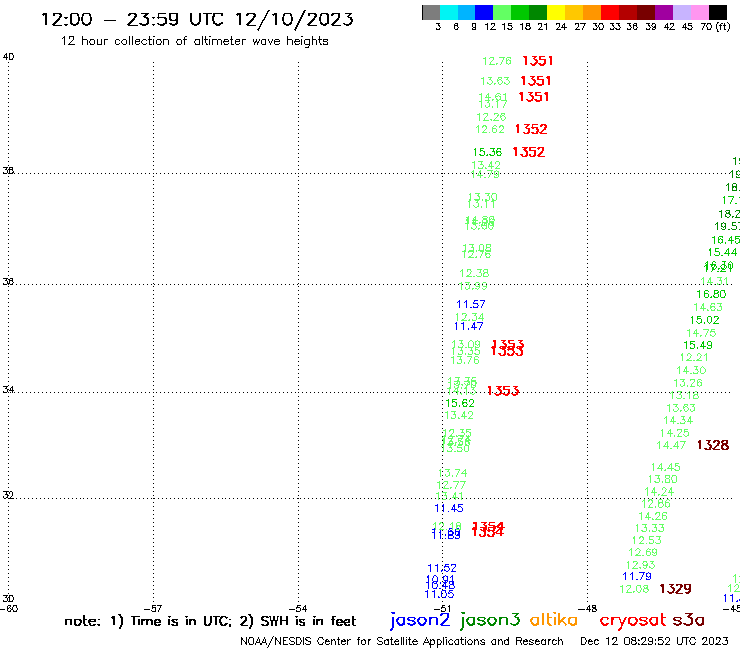This screenshot has height=650, width=740.
Task: Select the light green legend swatch
Action: (502, 12)
